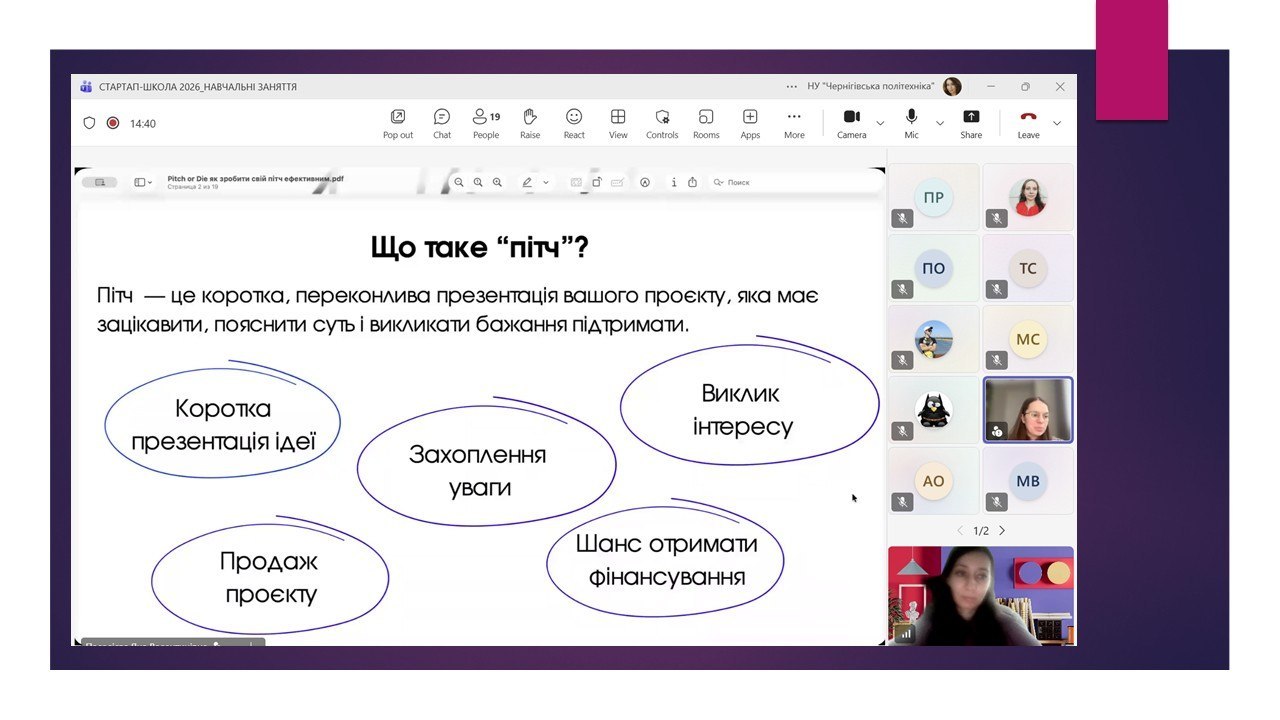Image resolution: width=1280 pixels, height=720 pixels.
Task: Toggle the Mic mute button
Action: point(911,123)
